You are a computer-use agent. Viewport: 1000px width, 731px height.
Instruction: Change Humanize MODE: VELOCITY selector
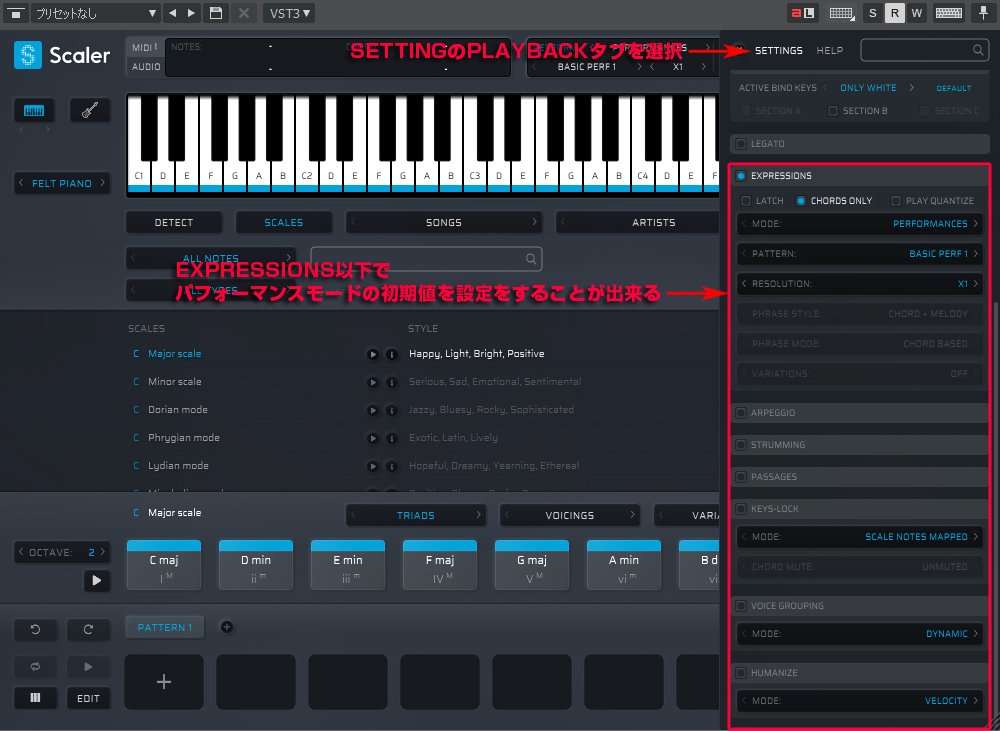(859, 701)
